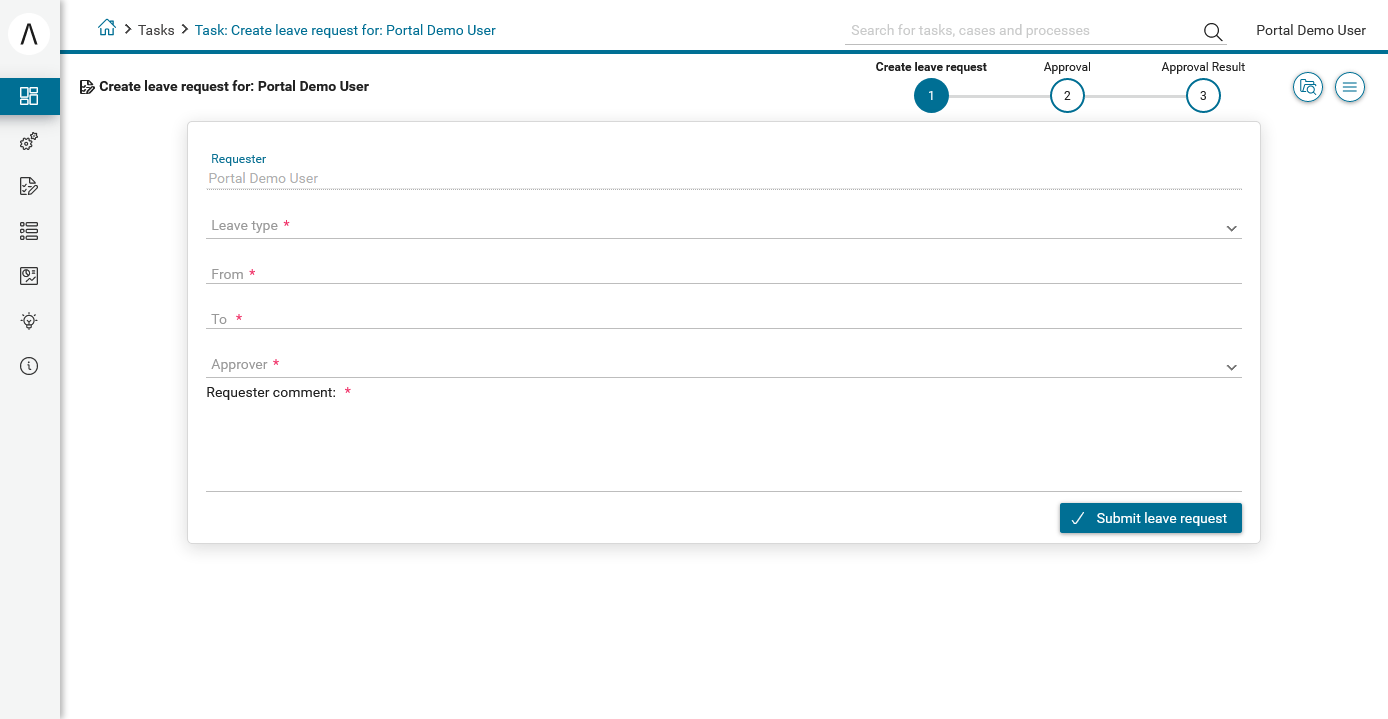1388x719 pixels.
Task: Go to Tasks in breadcrumb
Action: [156, 30]
